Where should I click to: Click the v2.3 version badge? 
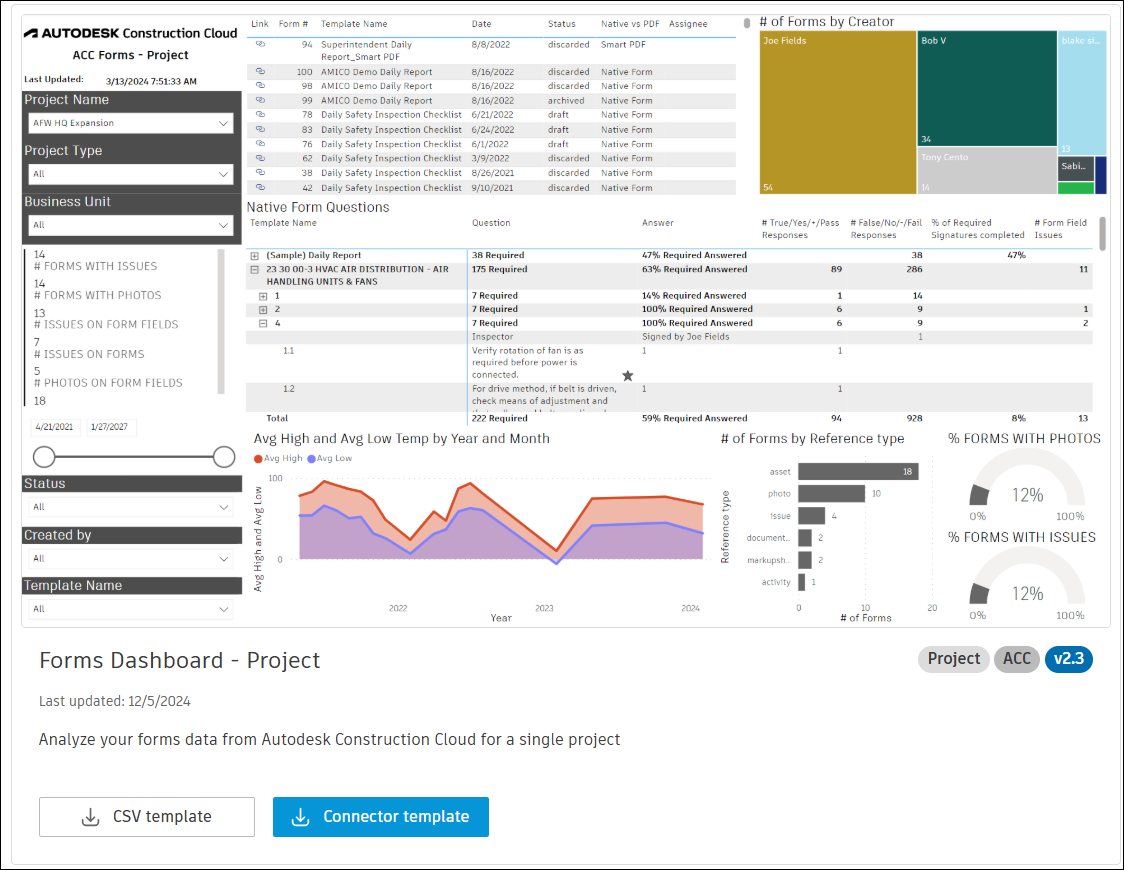click(x=1068, y=659)
